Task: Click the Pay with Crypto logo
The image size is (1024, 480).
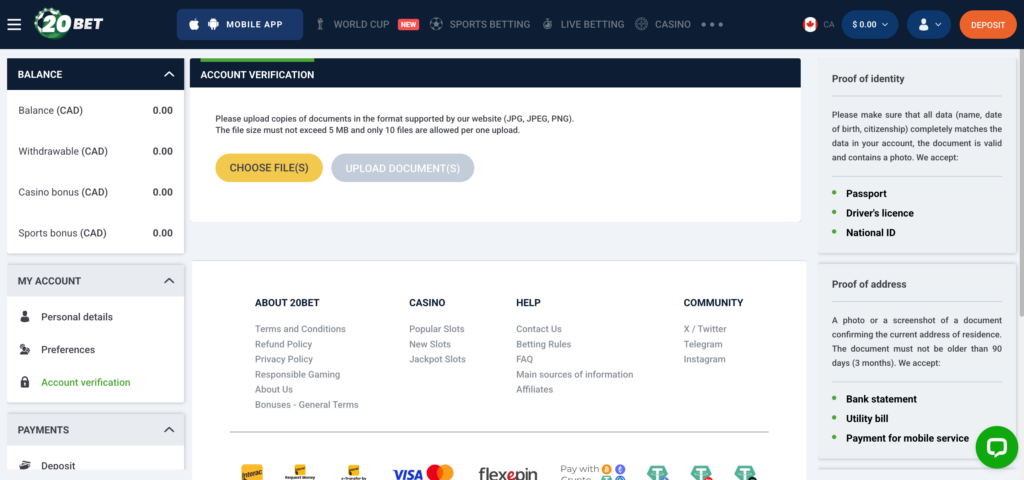Action: [592, 472]
